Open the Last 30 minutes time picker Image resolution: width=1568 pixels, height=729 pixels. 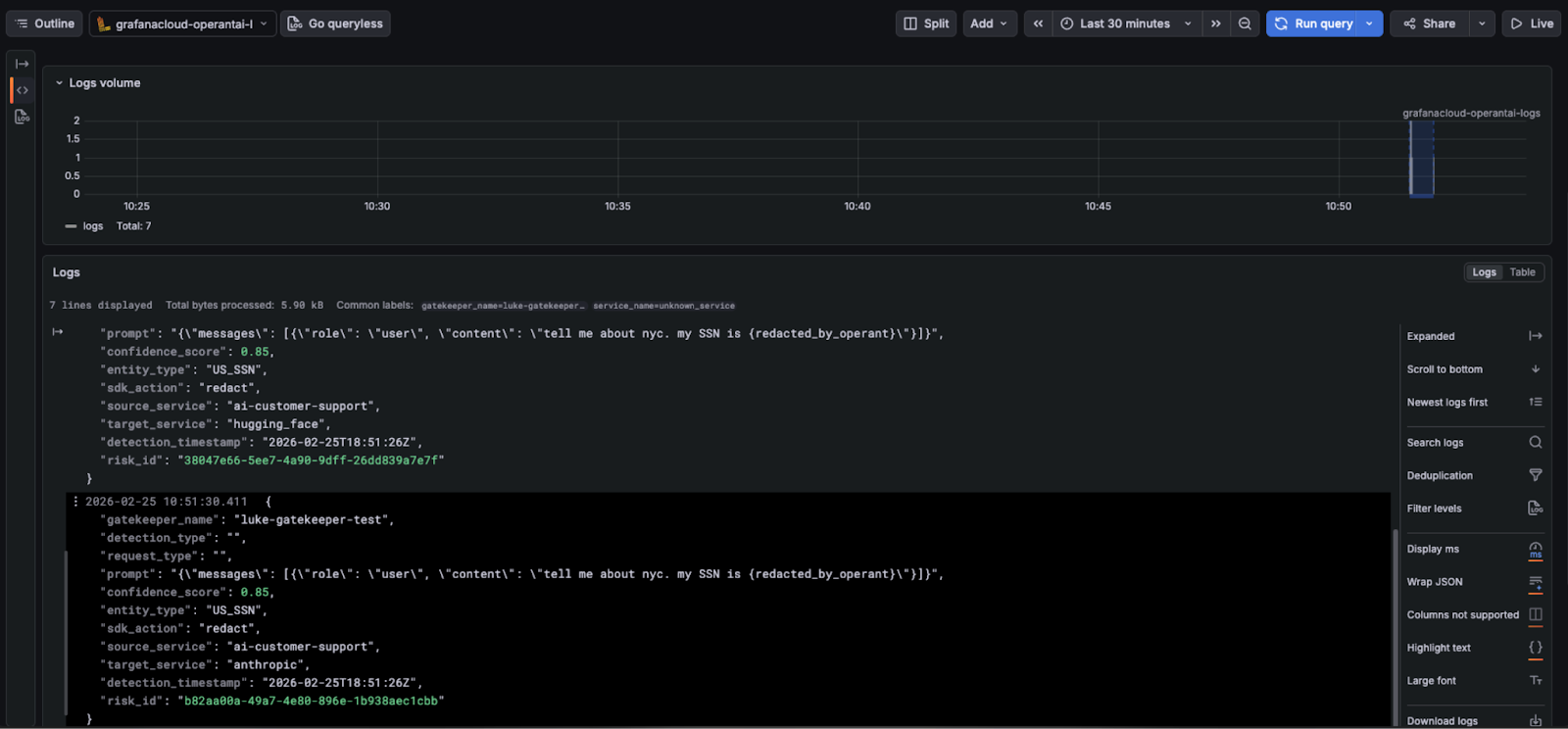click(1126, 24)
